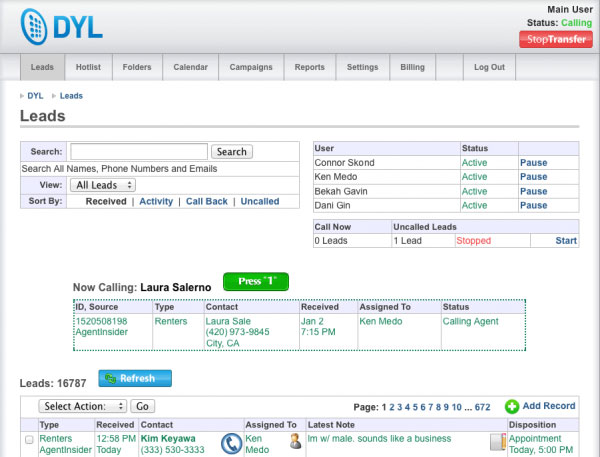
Task: Sort leads by Activity
Action: 156,202
